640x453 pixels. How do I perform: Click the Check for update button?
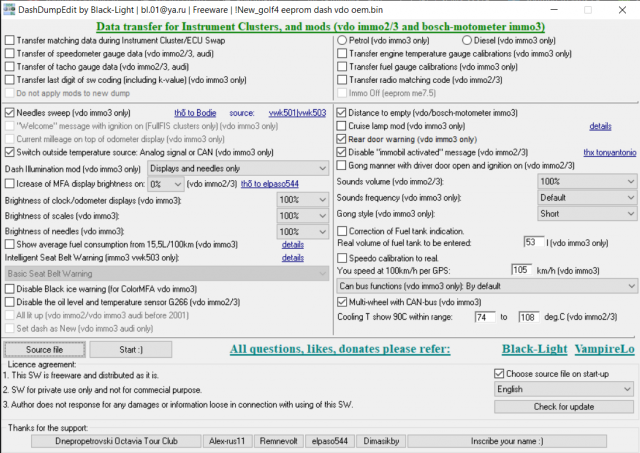564,406
